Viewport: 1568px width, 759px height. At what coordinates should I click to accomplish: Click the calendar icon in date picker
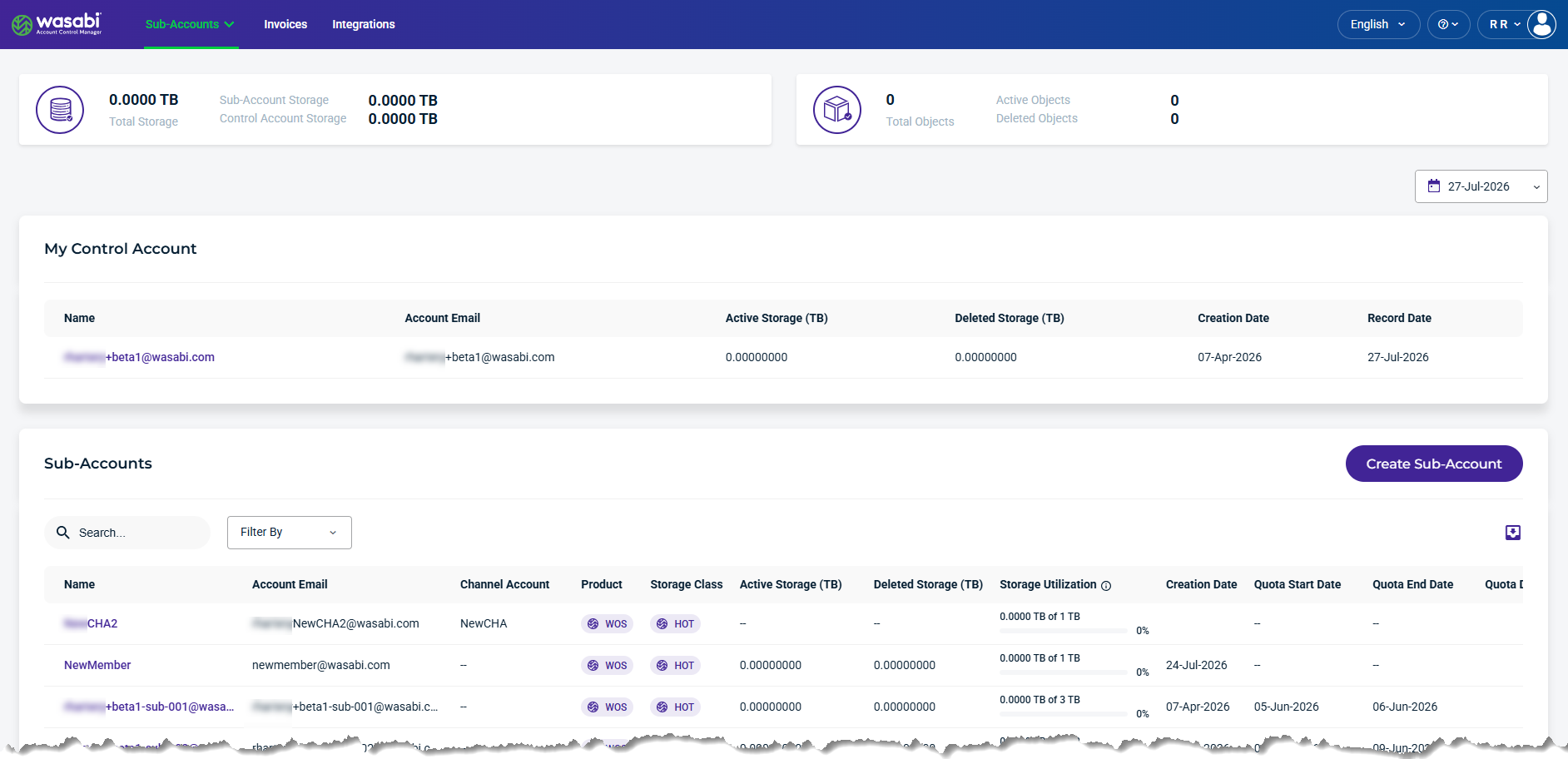coord(1434,186)
